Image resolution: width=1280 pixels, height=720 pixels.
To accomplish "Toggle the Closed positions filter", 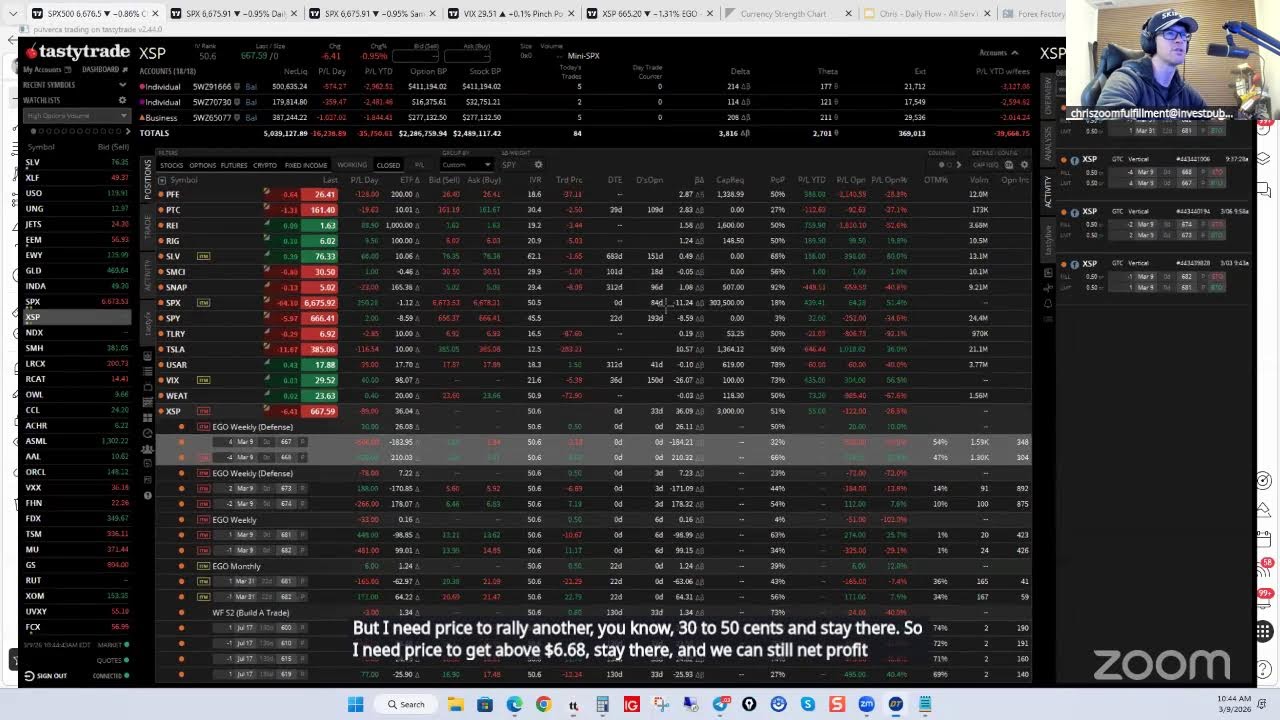I will pos(388,165).
